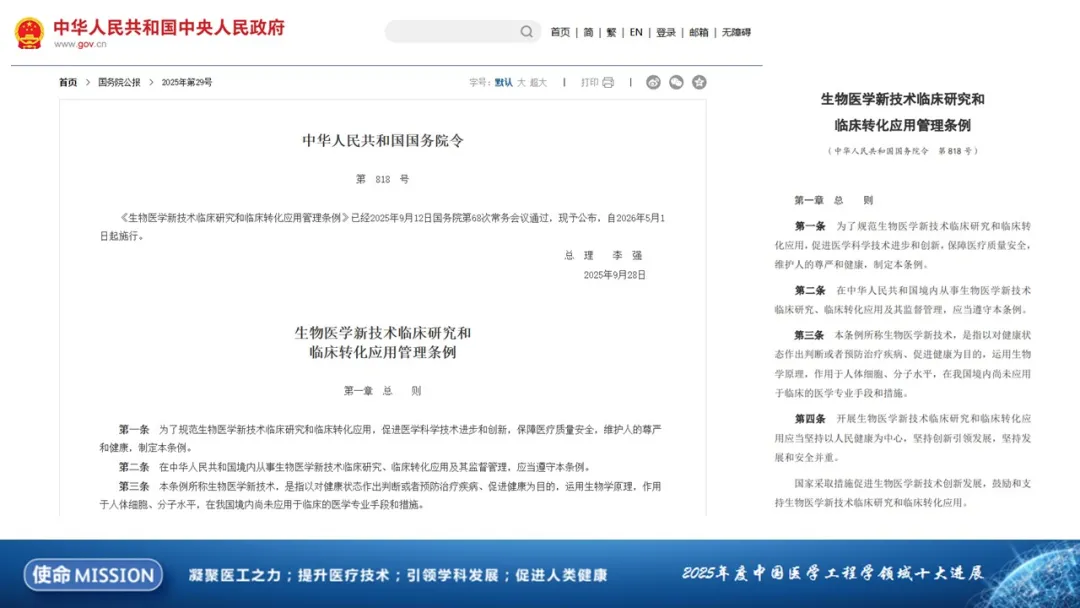Click the 简 simplified Chinese language switch
The image size is (1080, 608).
coord(587,31)
